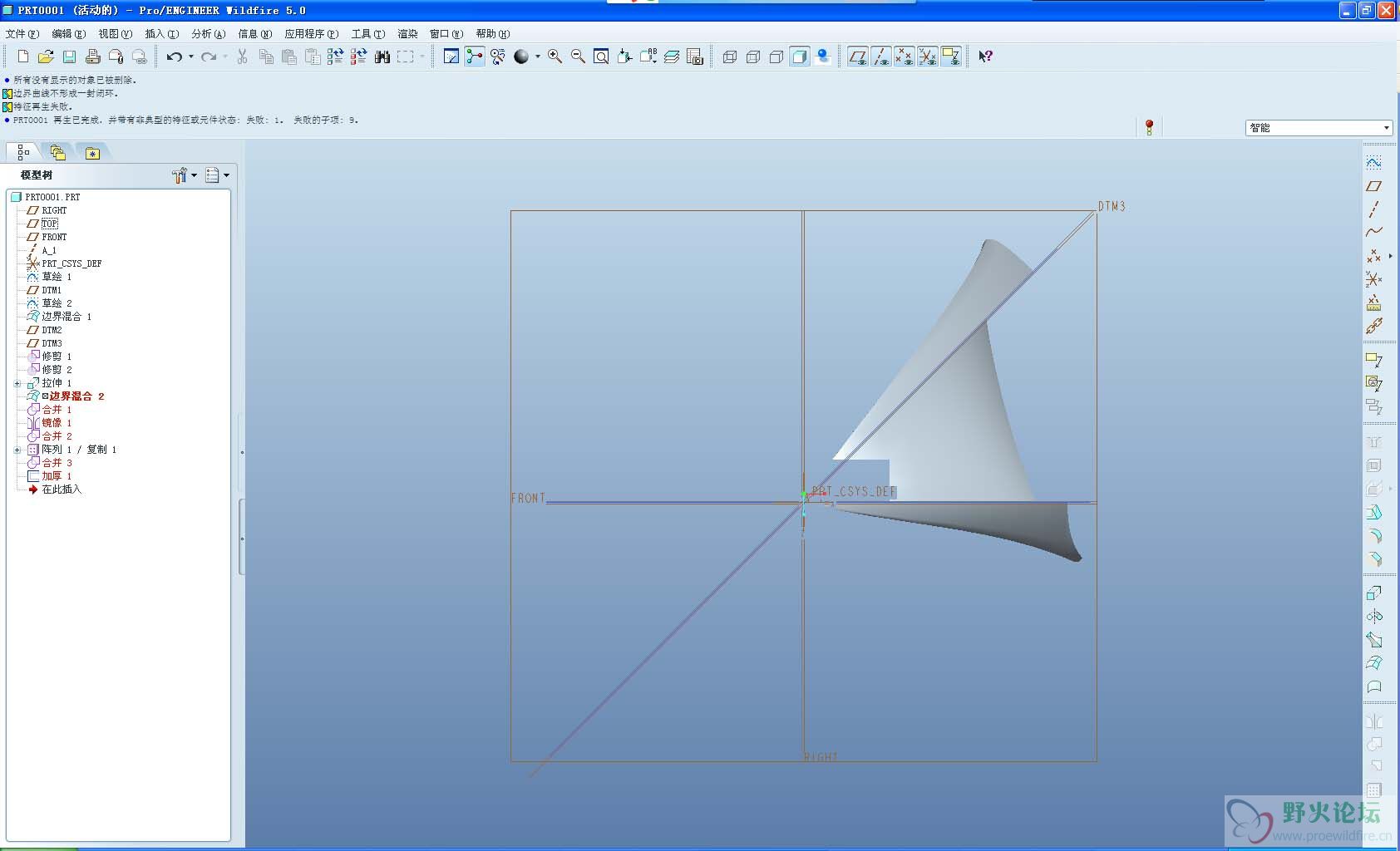This screenshot has height=851, width=1400.
Task: Repaint the graphics window
Action: tap(451, 57)
